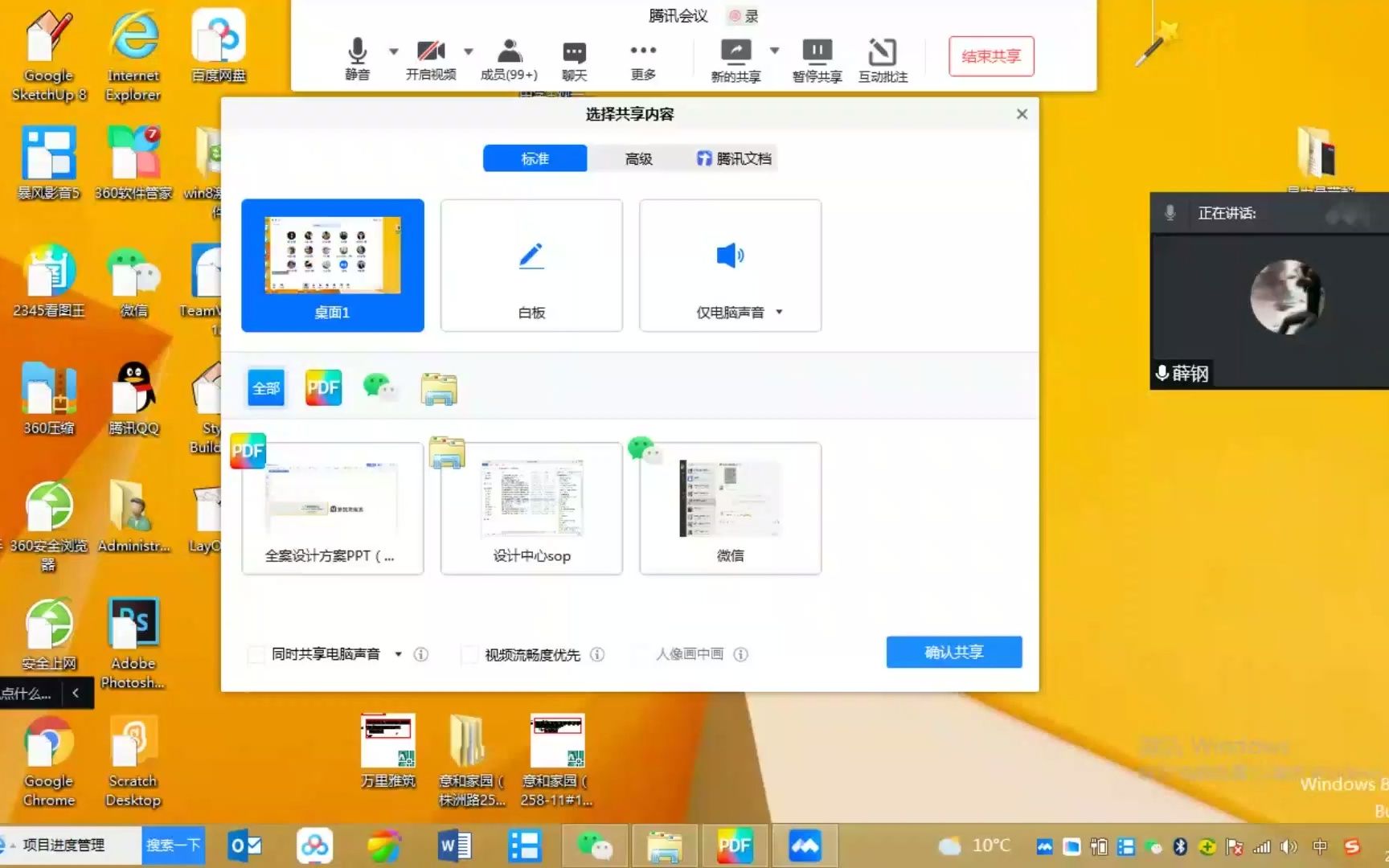Image resolution: width=1389 pixels, height=868 pixels.
Task: Pause sharing with 暂停共享
Action: click(817, 61)
